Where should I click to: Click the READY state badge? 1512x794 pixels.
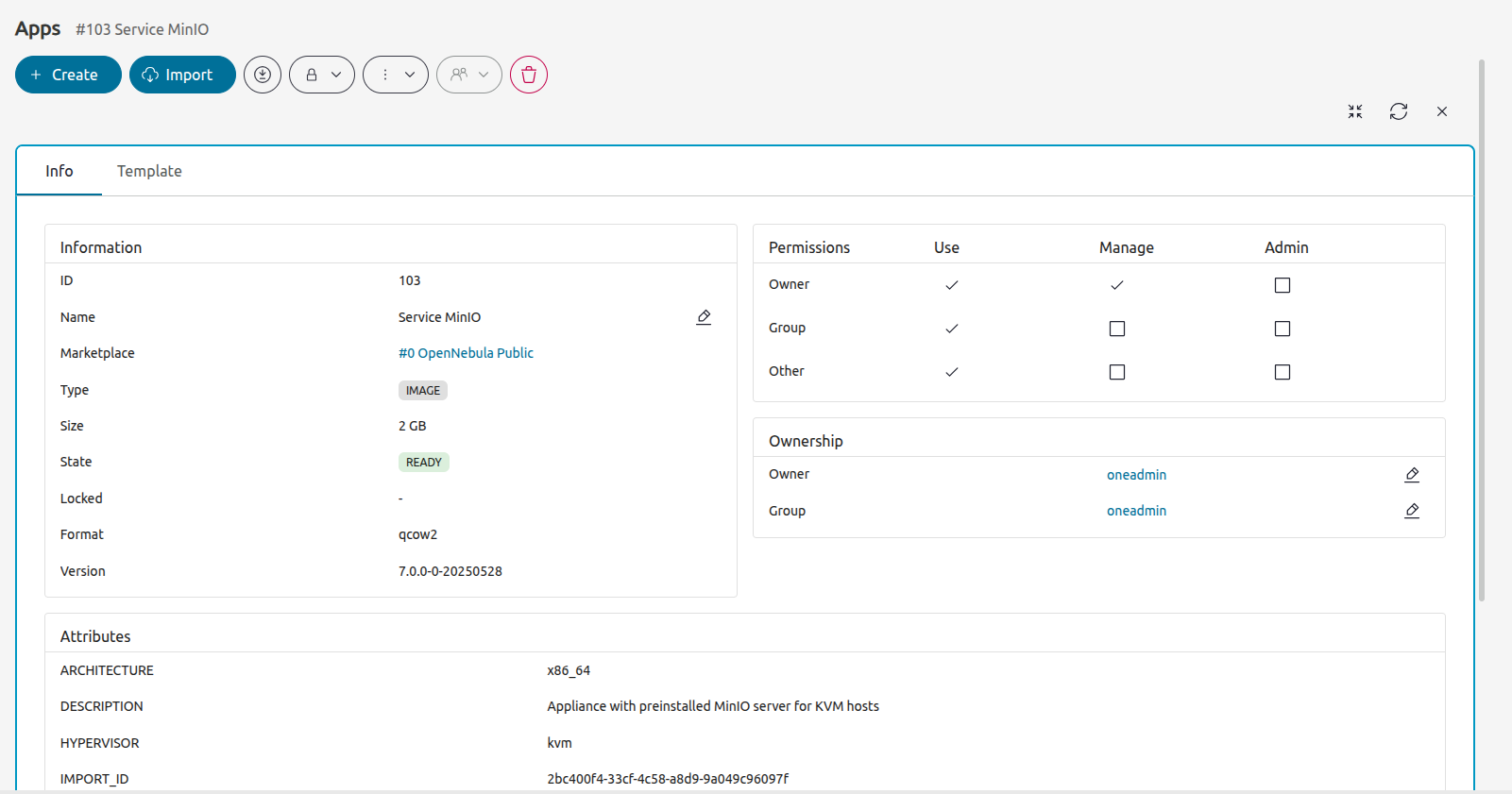[x=423, y=463]
